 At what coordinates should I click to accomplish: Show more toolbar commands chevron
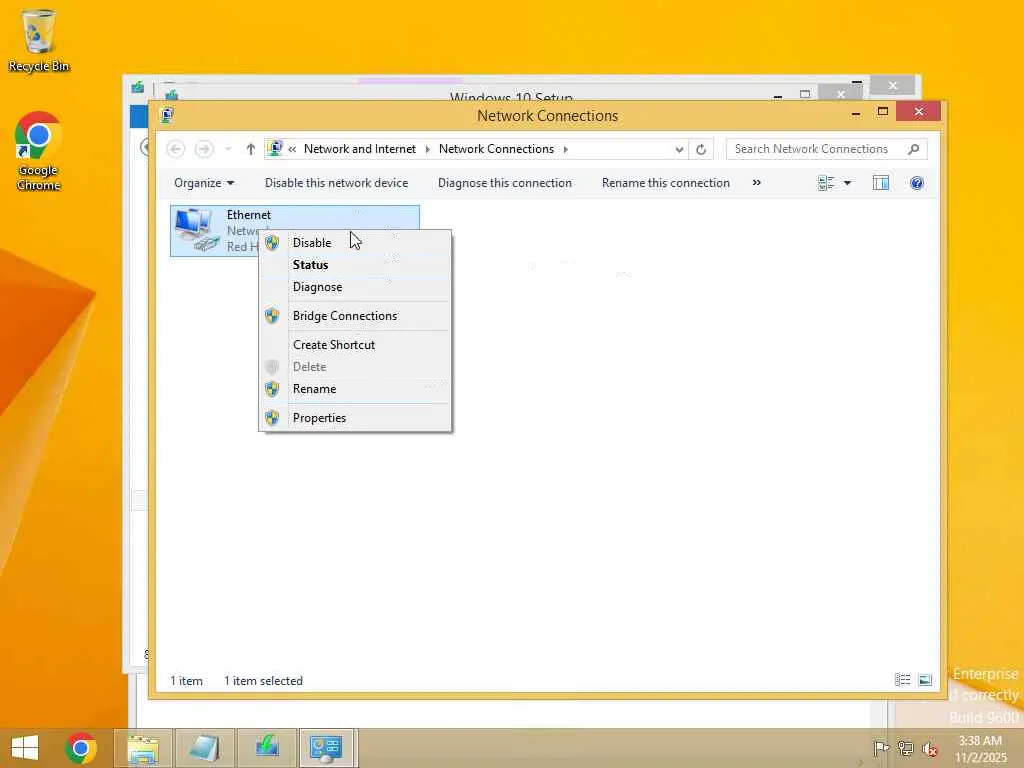pos(756,183)
